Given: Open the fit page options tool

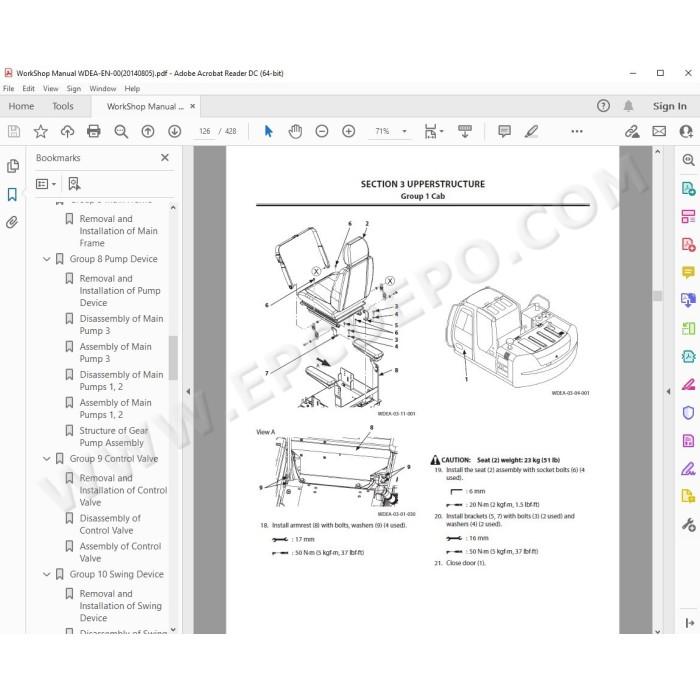Looking at the screenshot, I should point(433,131).
